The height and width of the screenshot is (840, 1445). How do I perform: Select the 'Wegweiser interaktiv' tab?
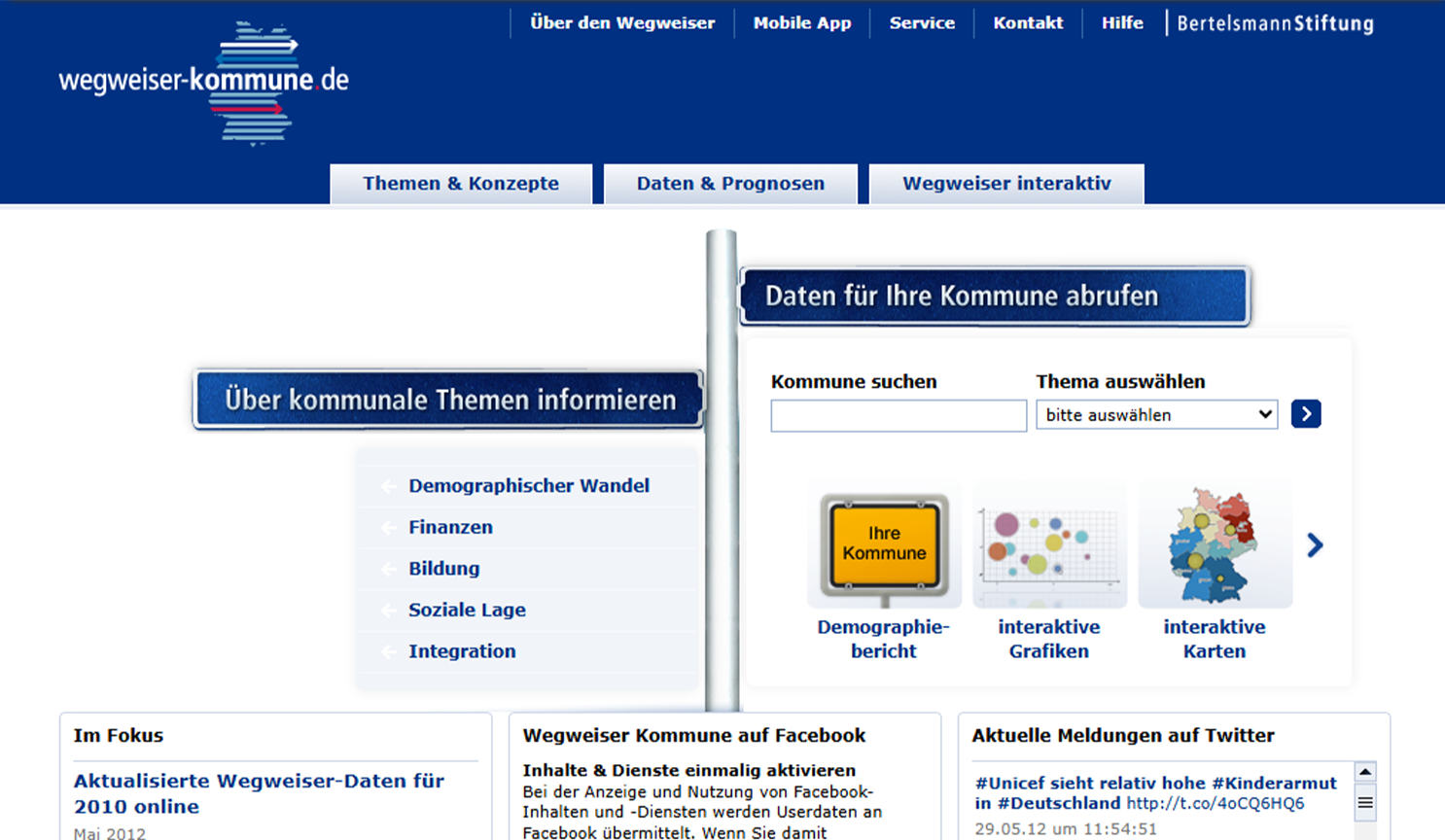[x=1006, y=184]
